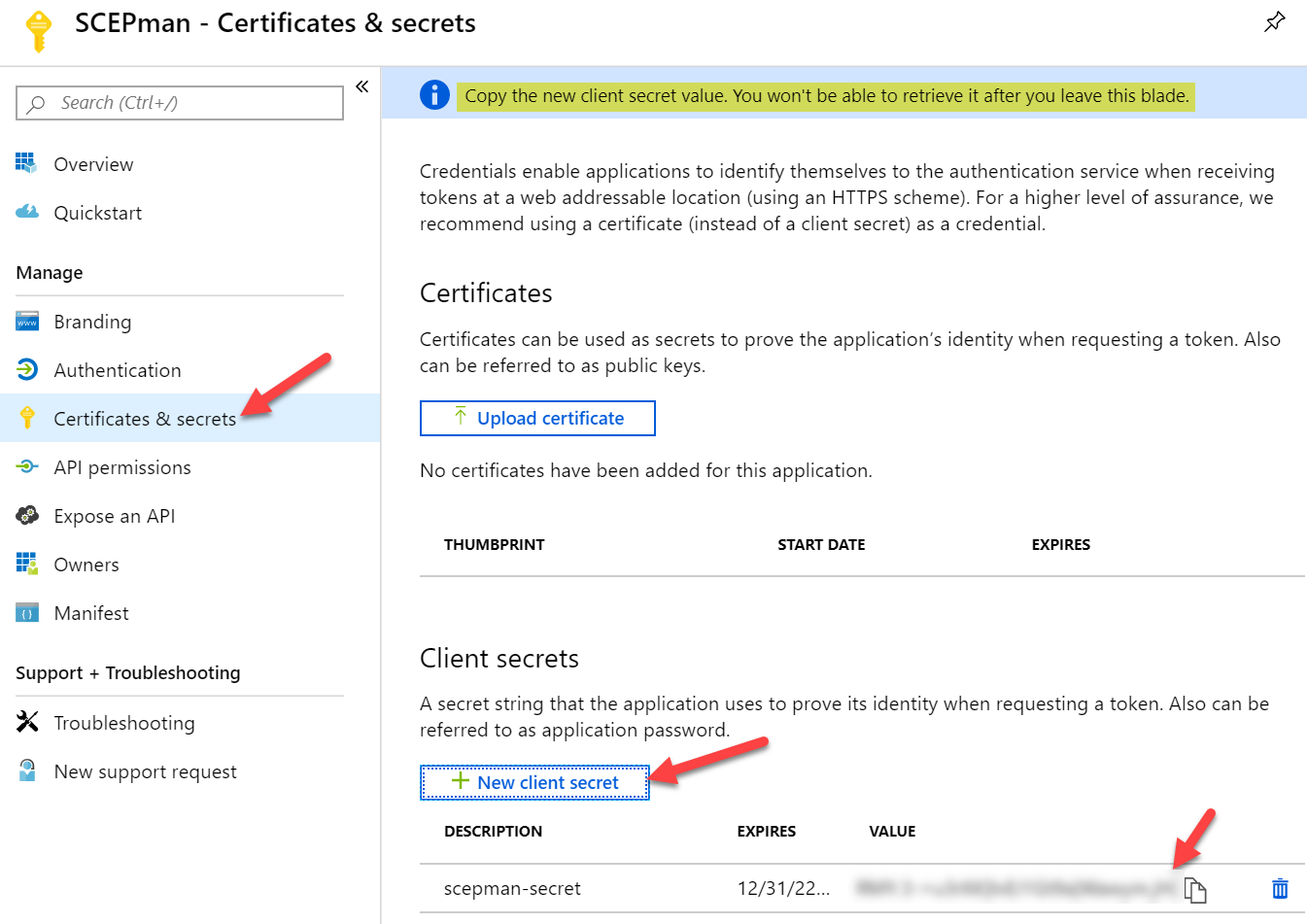Click the Branding www icon
The height and width of the screenshot is (924, 1307).
click(x=27, y=322)
